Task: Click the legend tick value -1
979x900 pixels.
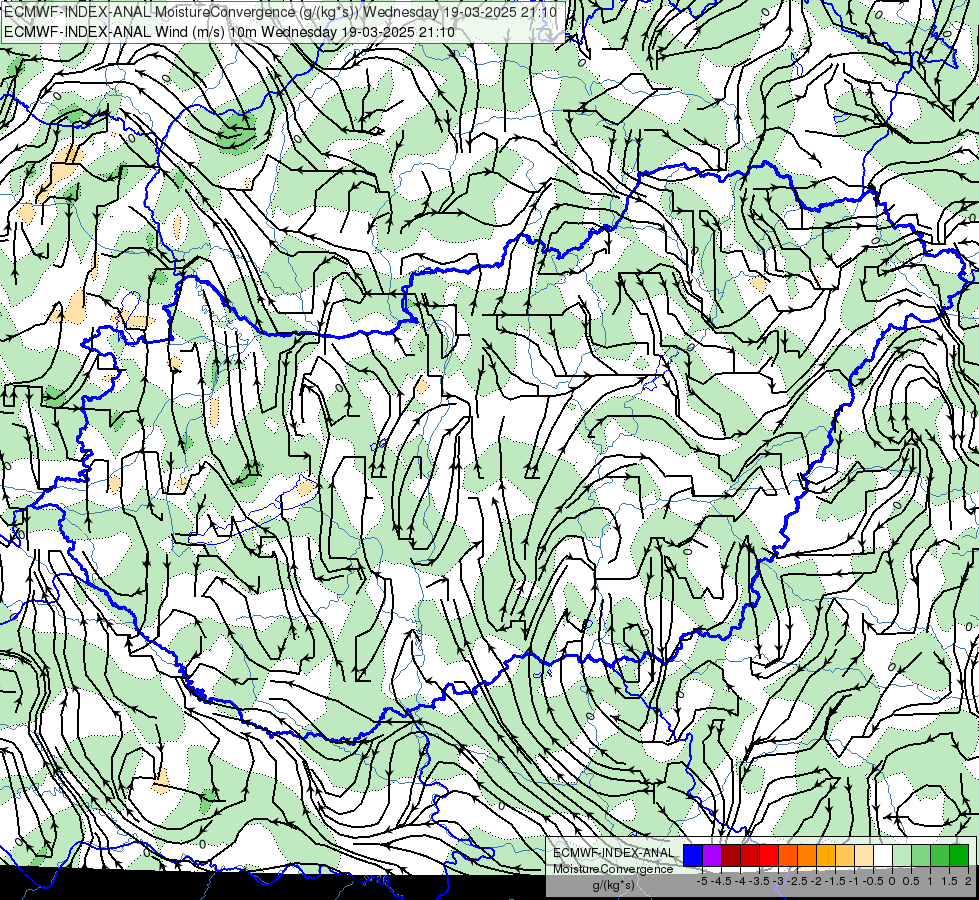Action: click(x=854, y=881)
